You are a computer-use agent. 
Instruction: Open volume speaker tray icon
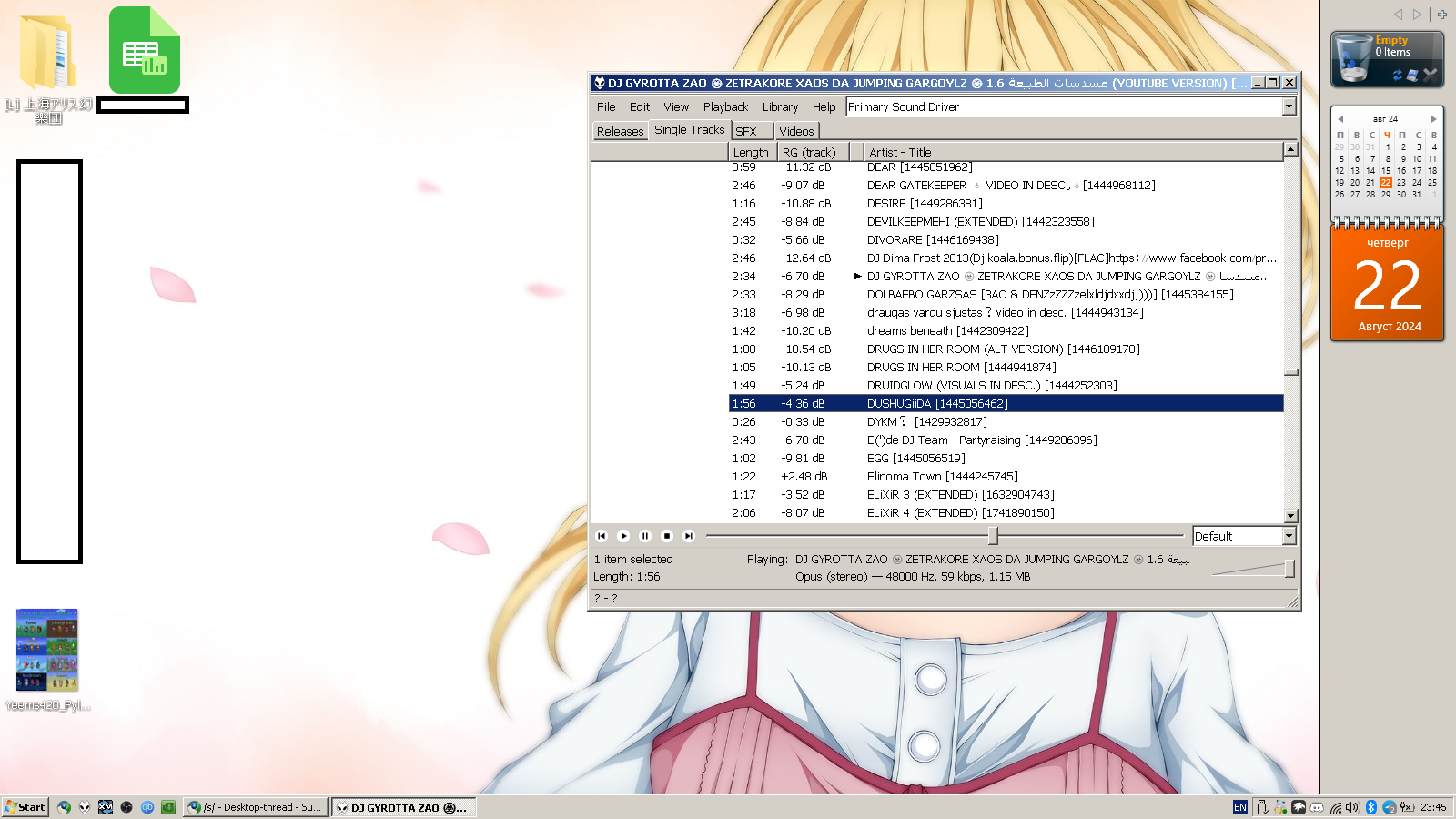[1352, 807]
